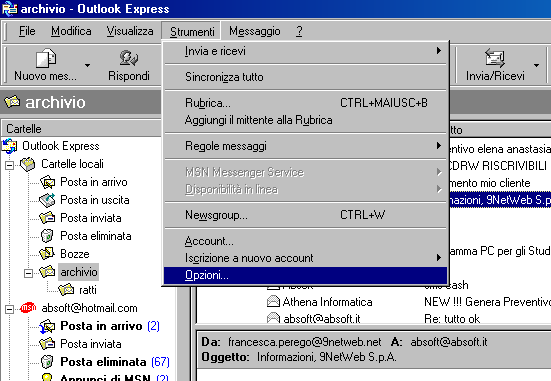Click the Bozze drafts icon
The width and height of the screenshot is (551, 381).
pyautogui.click(x=47, y=254)
